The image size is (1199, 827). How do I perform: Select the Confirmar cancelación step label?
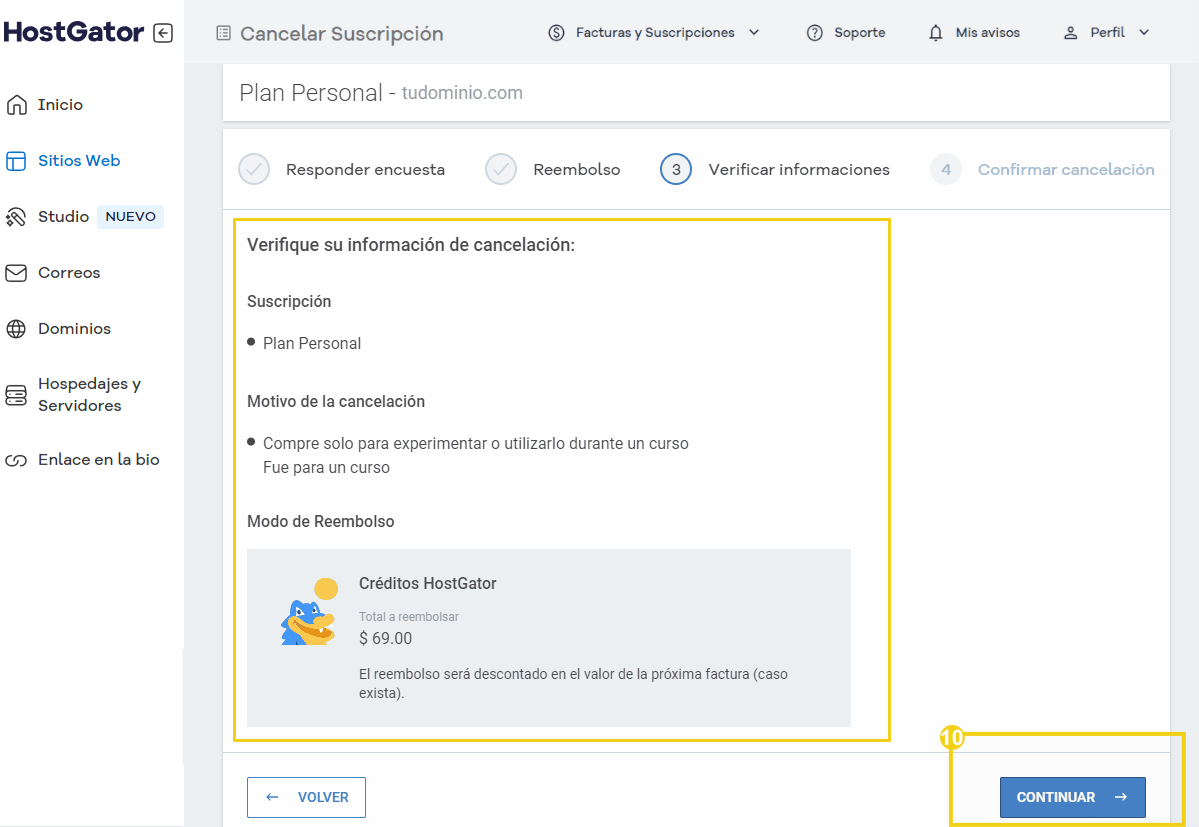click(1066, 170)
